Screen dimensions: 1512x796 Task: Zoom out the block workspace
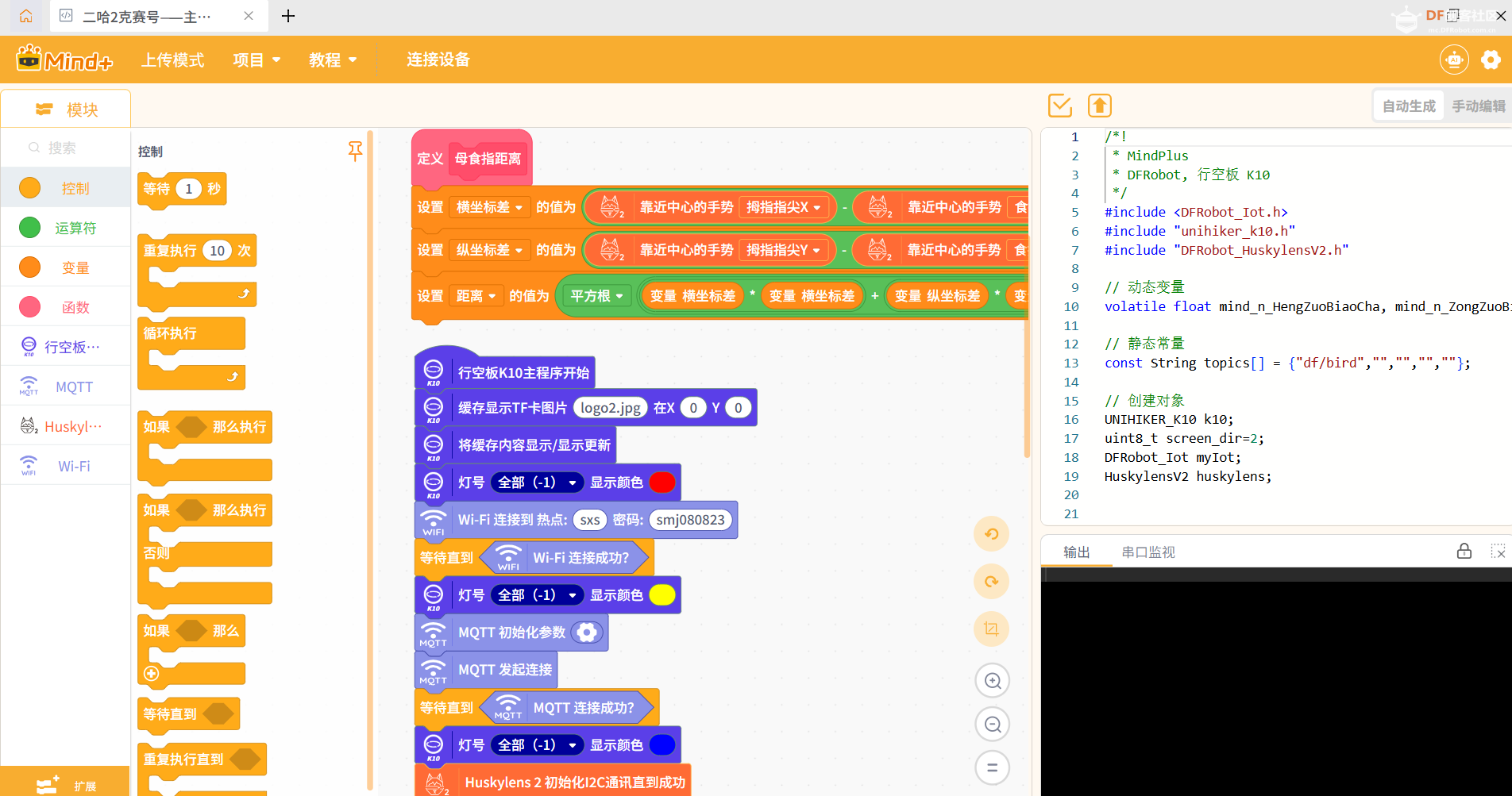[993, 724]
